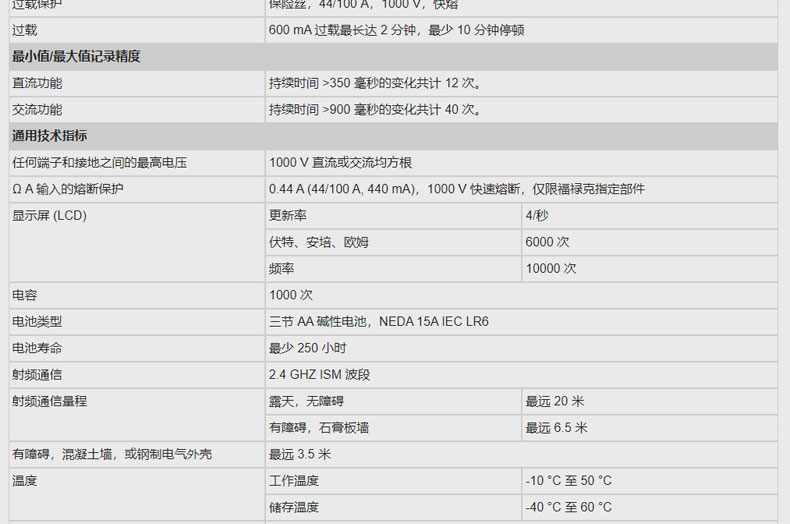Click the 10000 次 frequency value
The height and width of the screenshot is (524, 790).
pyautogui.click(x=551, y=268)
